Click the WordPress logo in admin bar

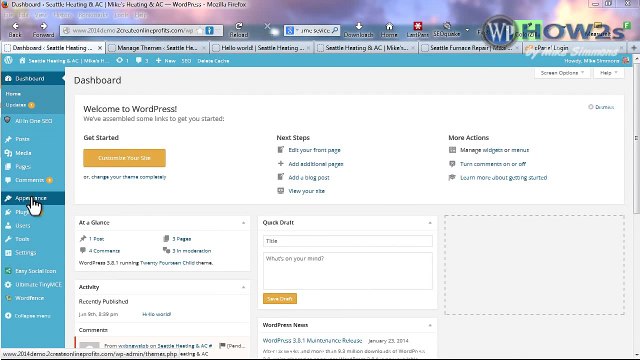coord(8,60)
